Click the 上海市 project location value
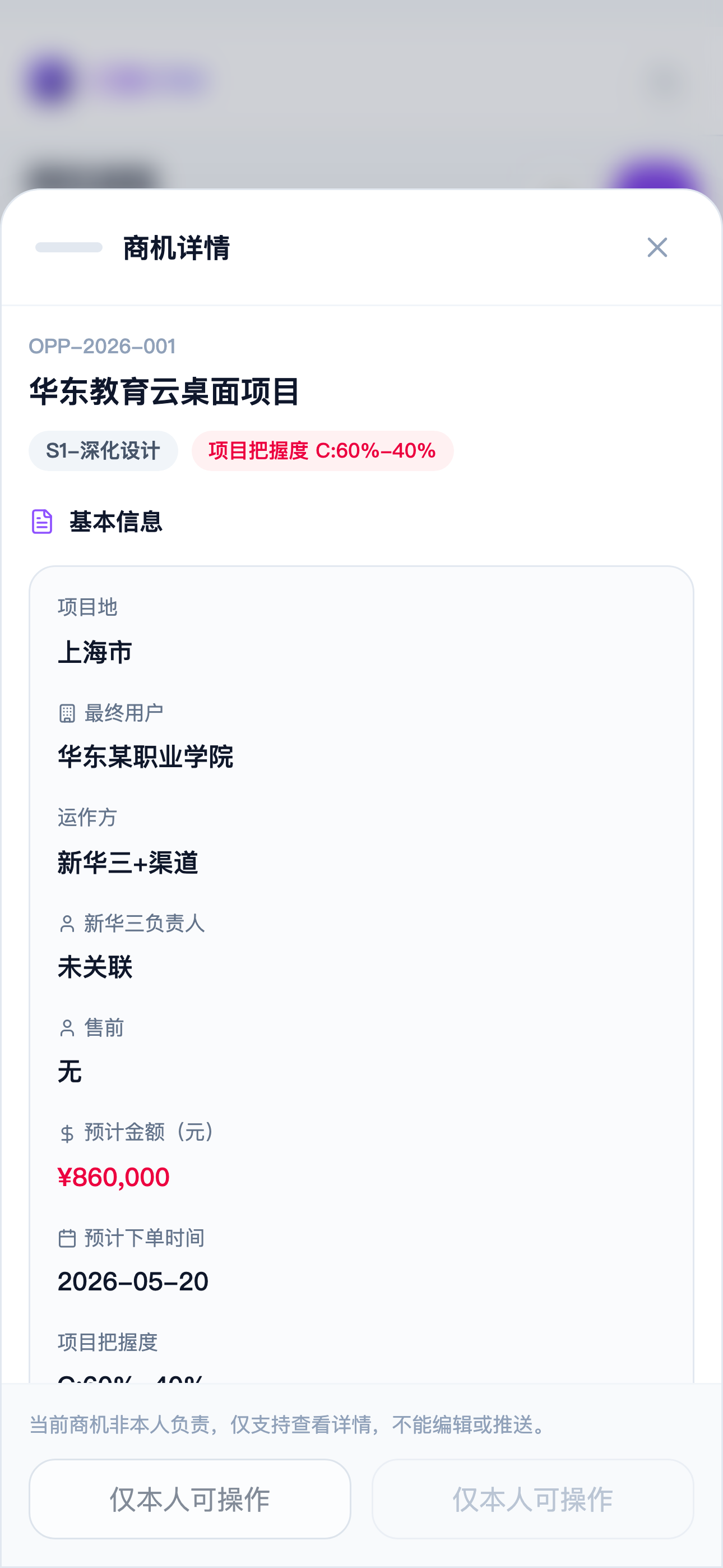This screenshot has height=1568, width=723. coord(95,652)
